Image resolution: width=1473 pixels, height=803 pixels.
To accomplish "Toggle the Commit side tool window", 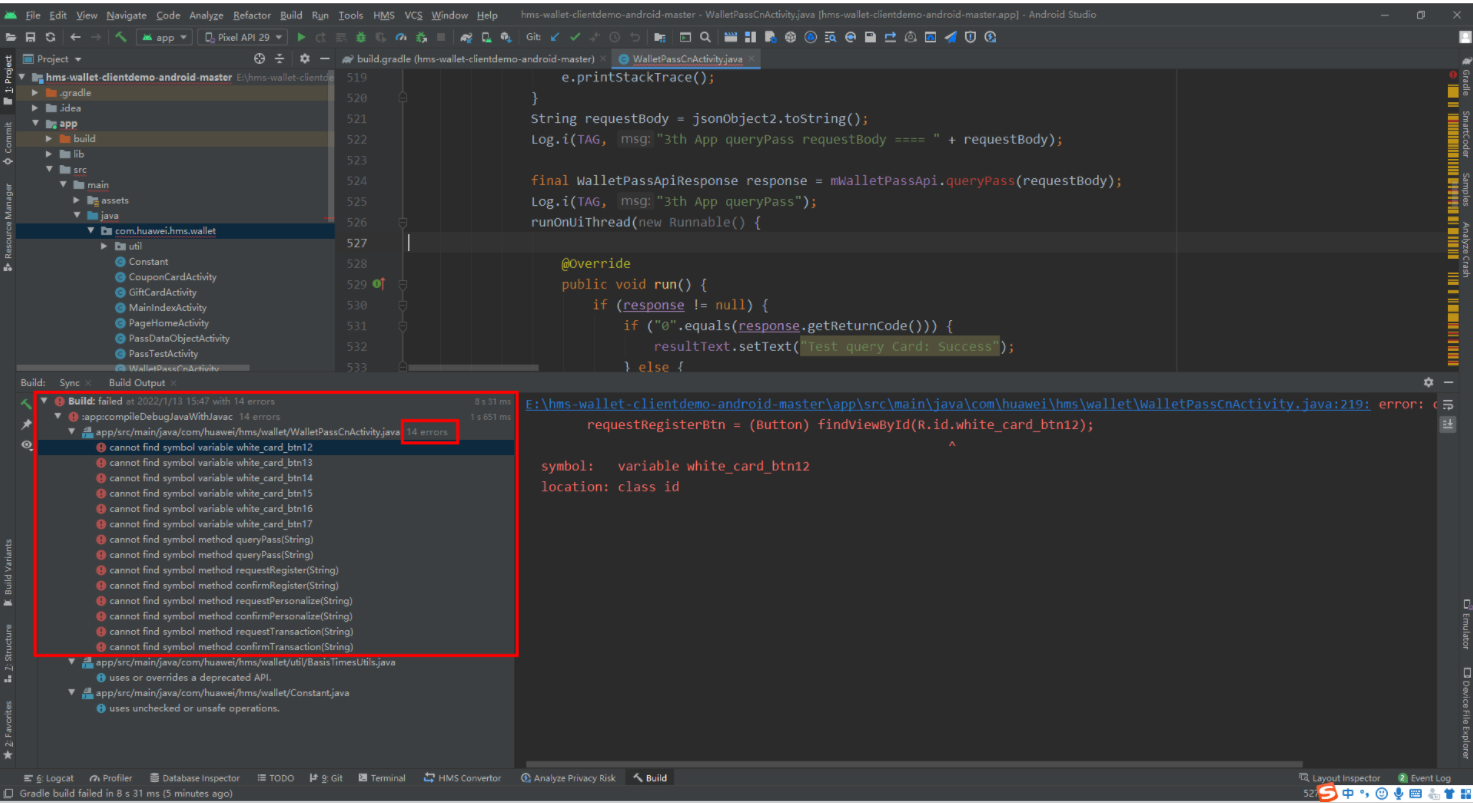I will pyautogui.click(x=8, y=142).
